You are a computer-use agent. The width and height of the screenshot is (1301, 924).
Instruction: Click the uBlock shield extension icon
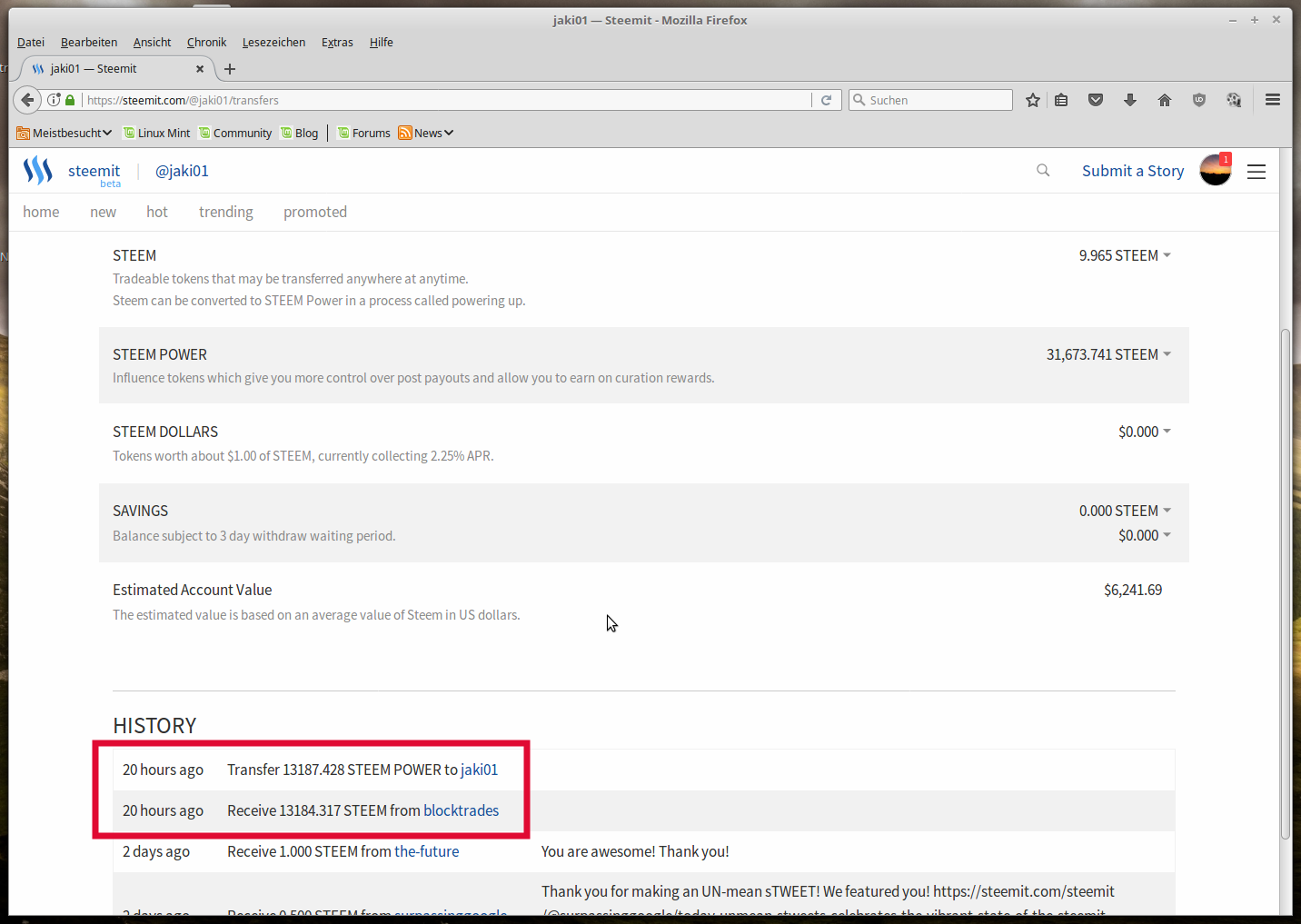(x=1199, y=100)
